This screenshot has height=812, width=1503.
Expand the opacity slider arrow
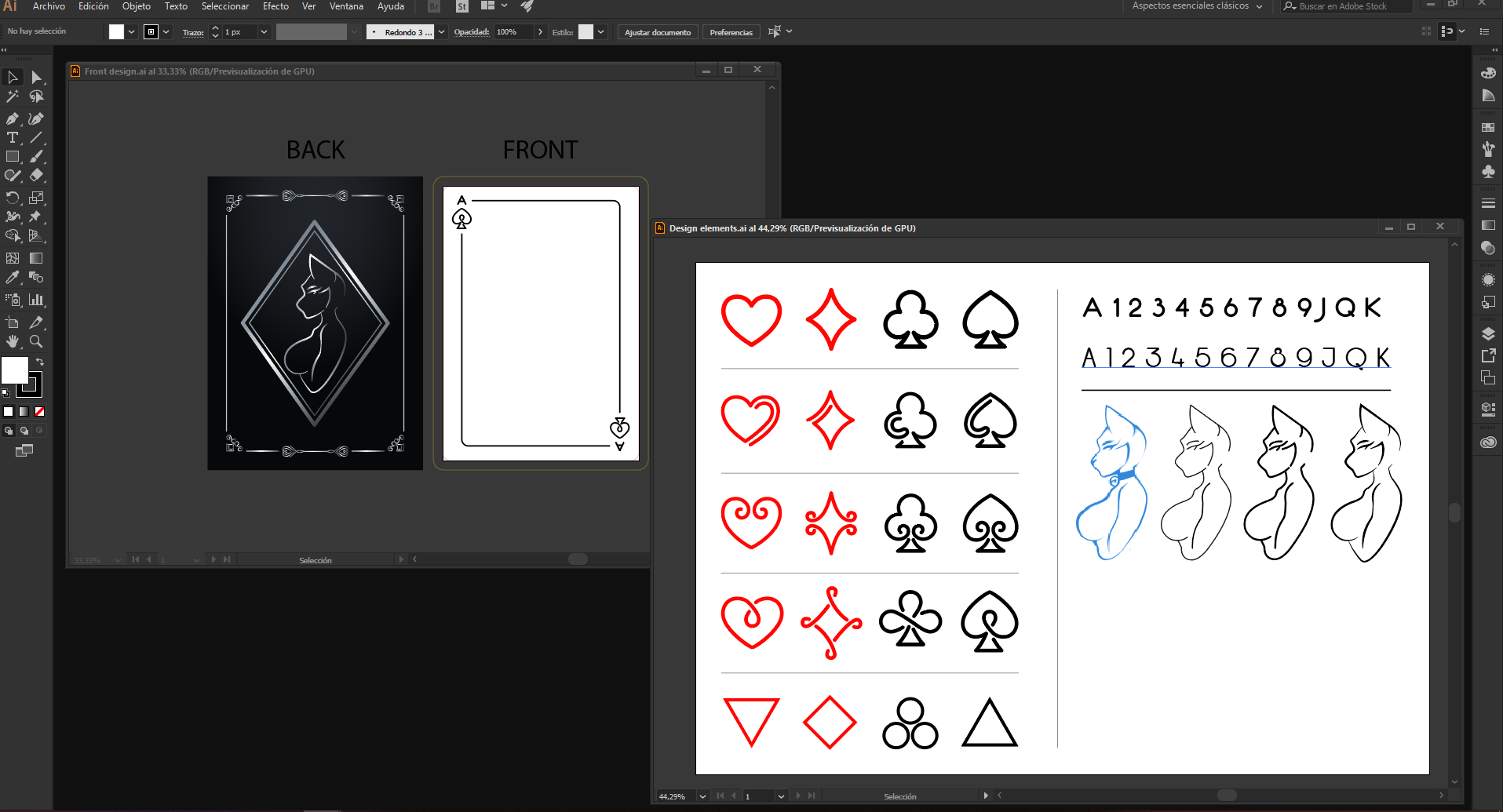coord(540,32)
